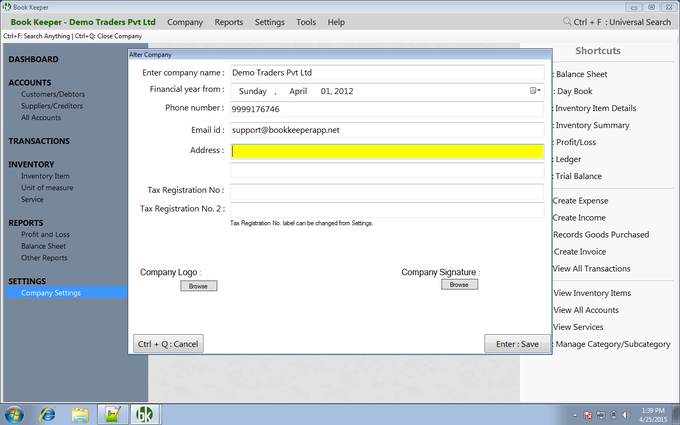Click Records Goods Purchased shortcut
This screenshot has width=680, height=425.
tap(601, 235)
